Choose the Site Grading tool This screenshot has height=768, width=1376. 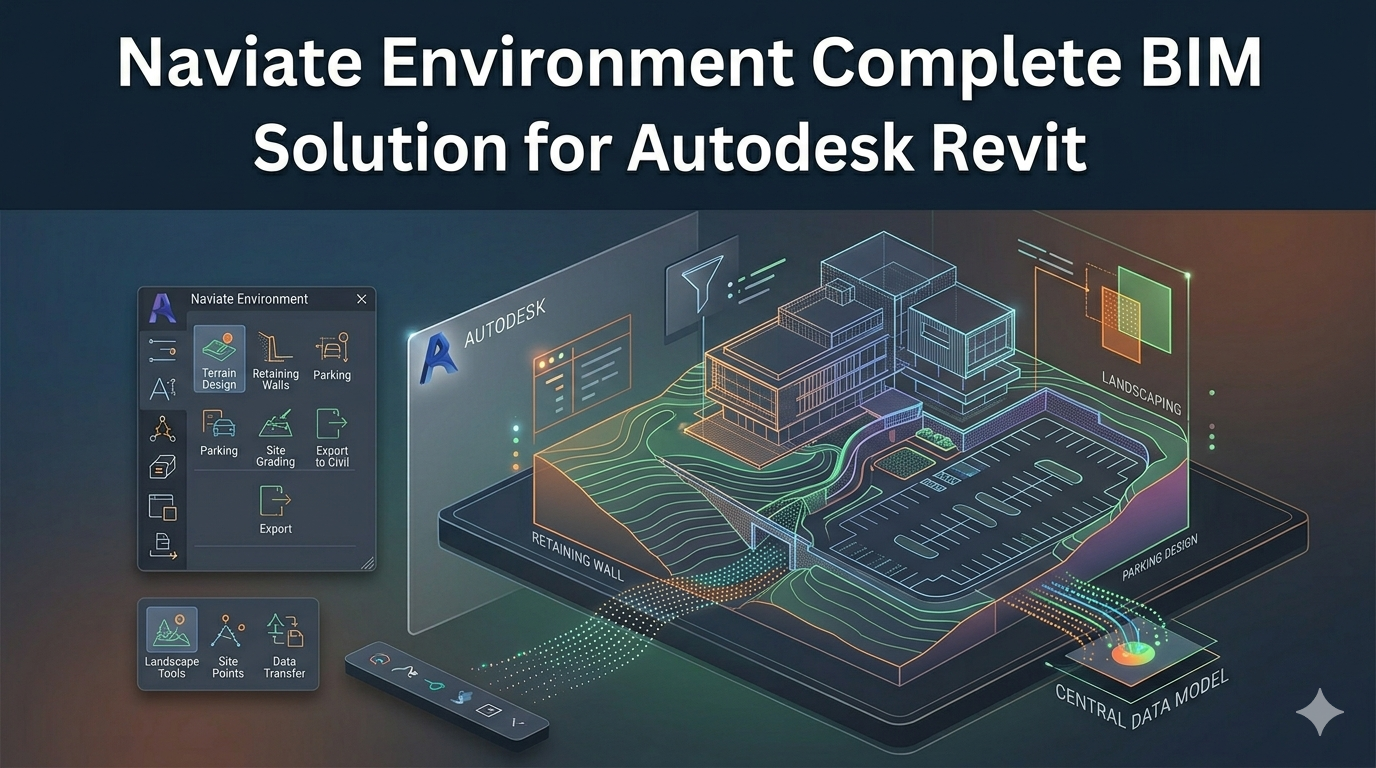point(275,436)
